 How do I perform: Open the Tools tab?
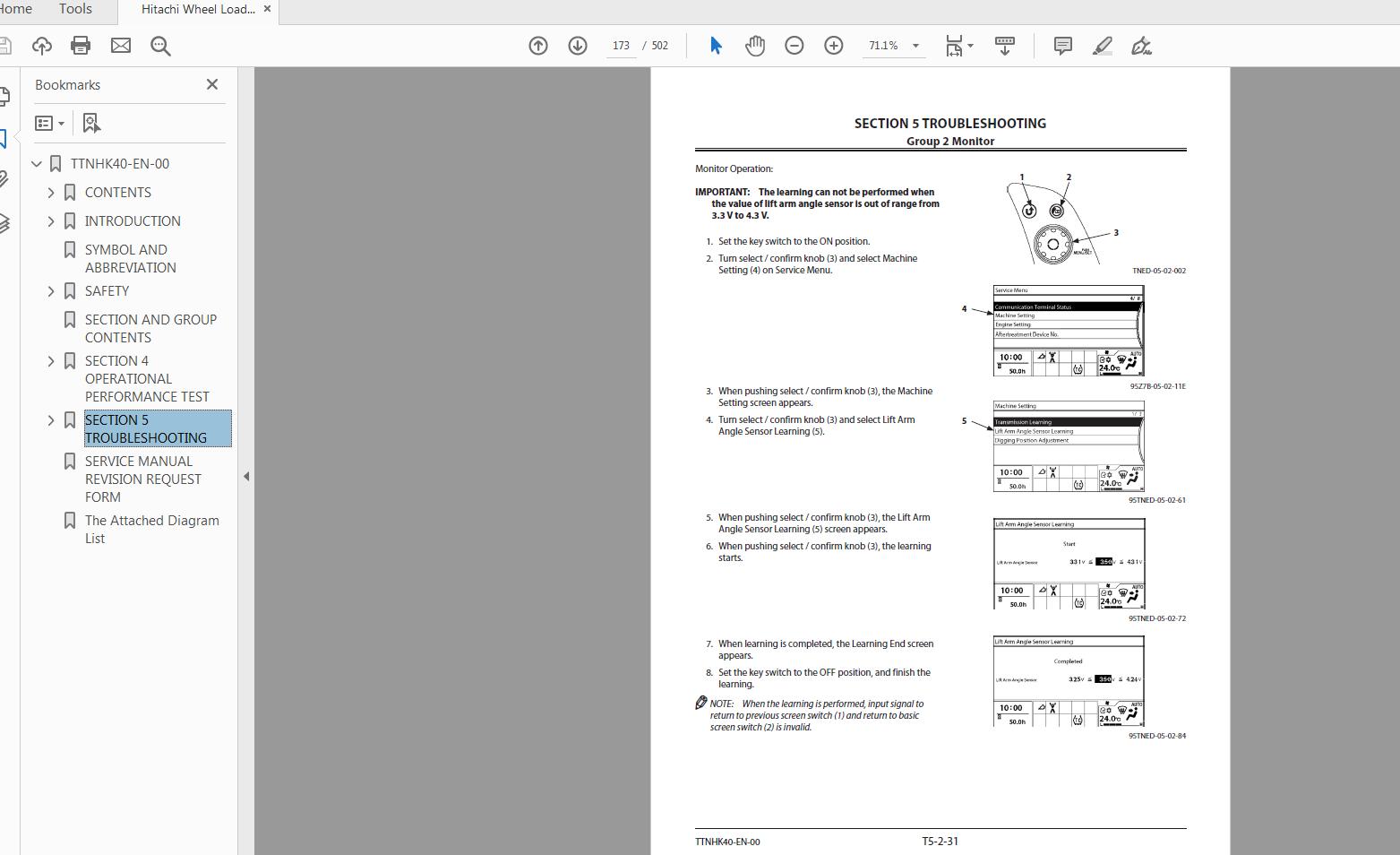tap(74, 9)
